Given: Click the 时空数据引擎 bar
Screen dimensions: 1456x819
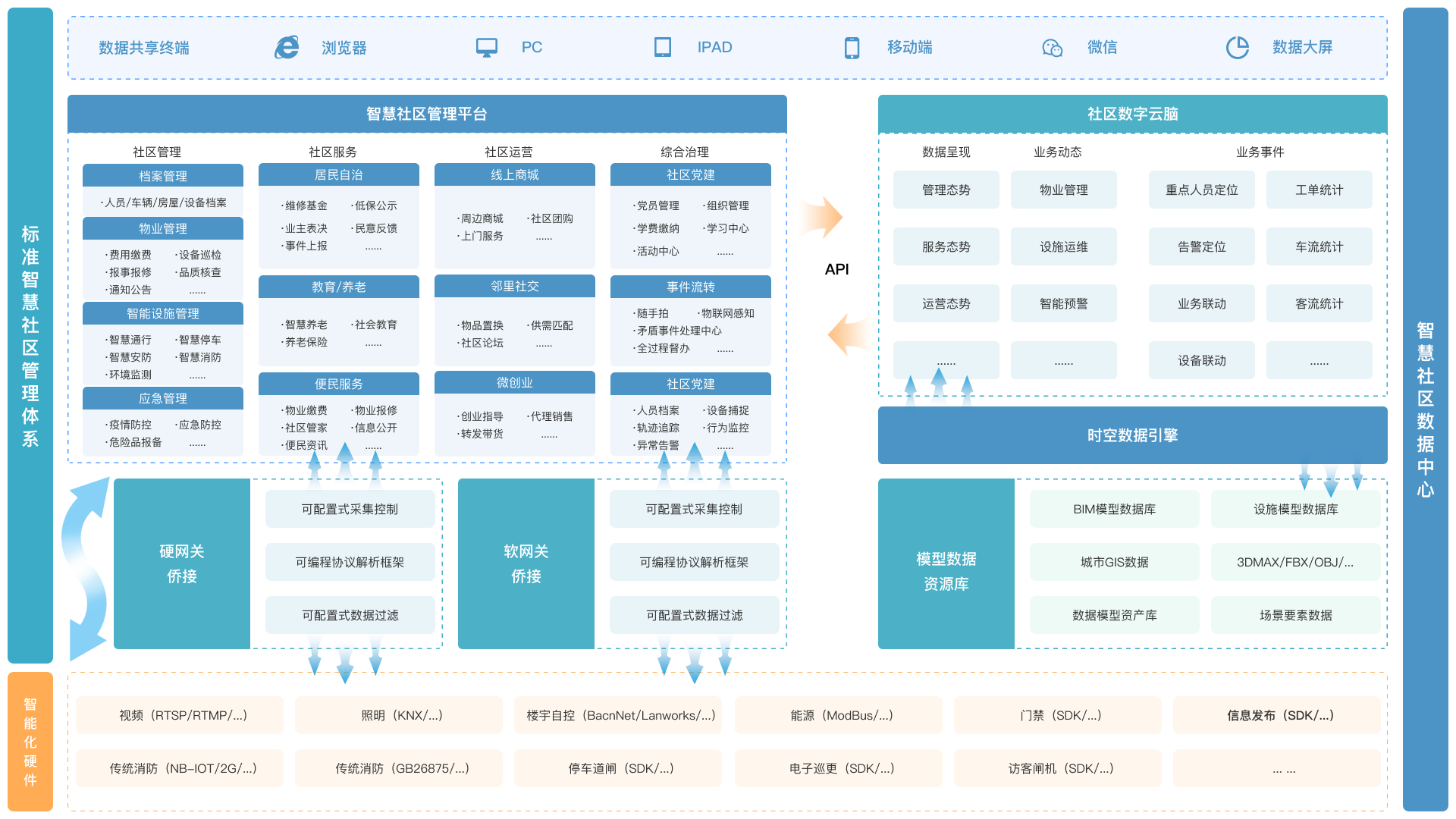Looking at the screenshot, I should [1132, 435].
